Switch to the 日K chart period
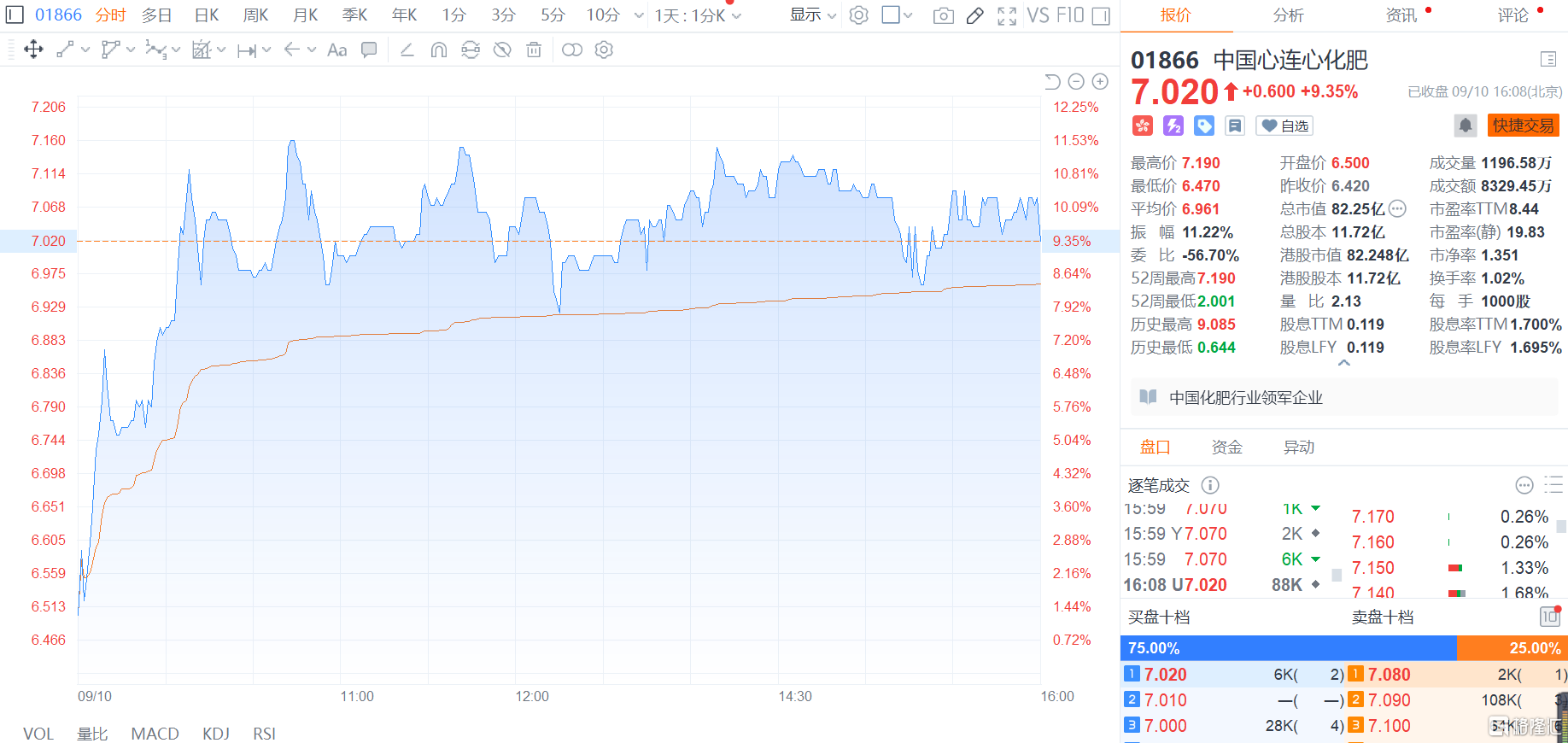 207,15
